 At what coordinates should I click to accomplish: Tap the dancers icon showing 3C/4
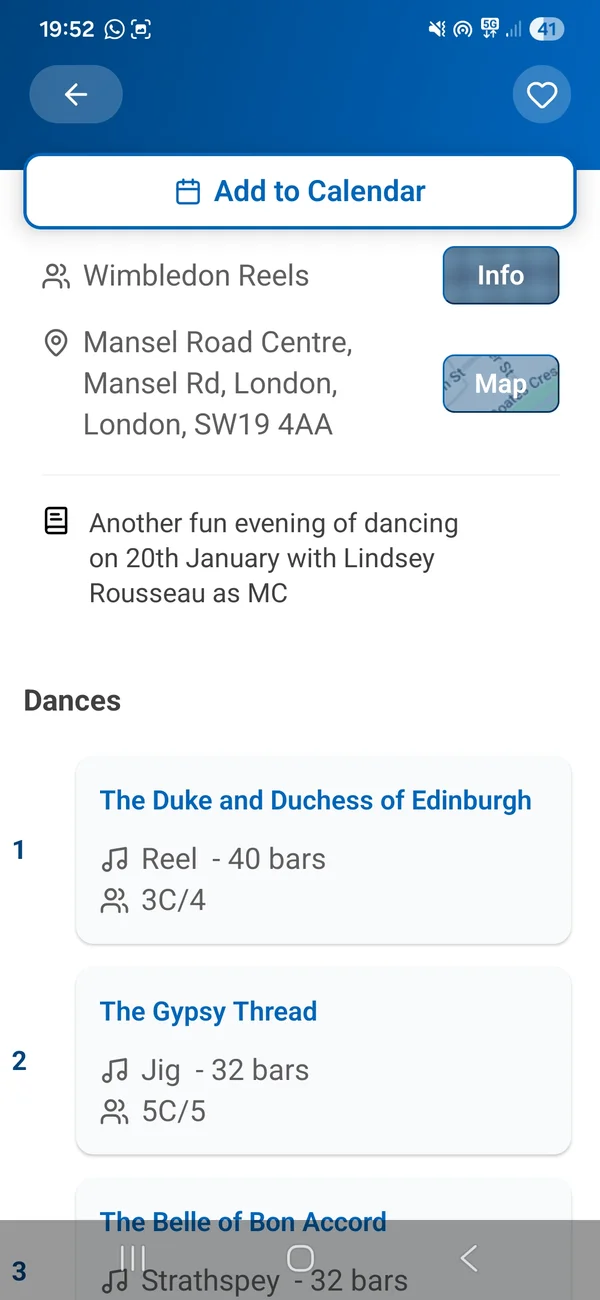coord(115,900)
